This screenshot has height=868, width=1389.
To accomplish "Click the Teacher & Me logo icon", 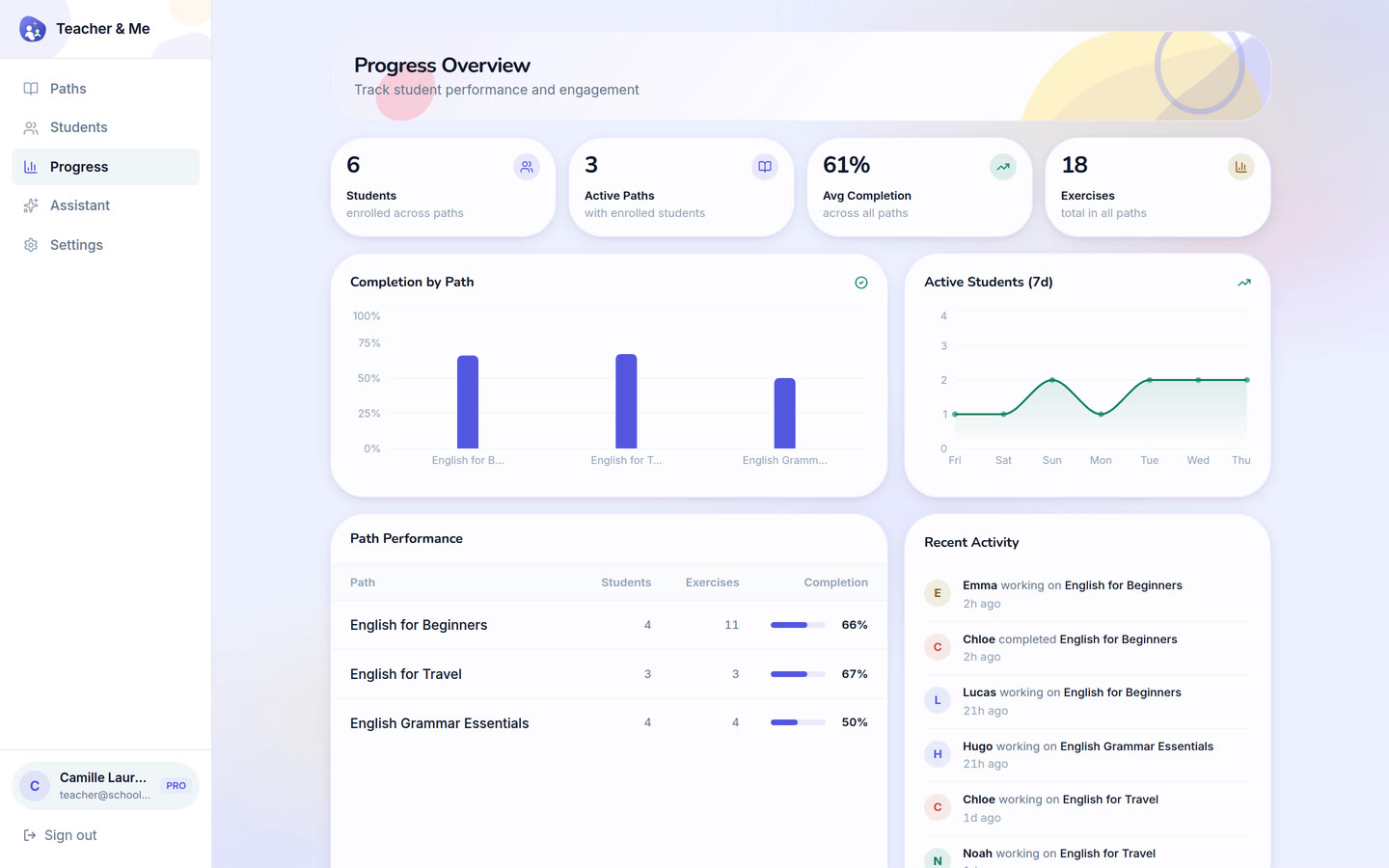I will pos(33,29).
